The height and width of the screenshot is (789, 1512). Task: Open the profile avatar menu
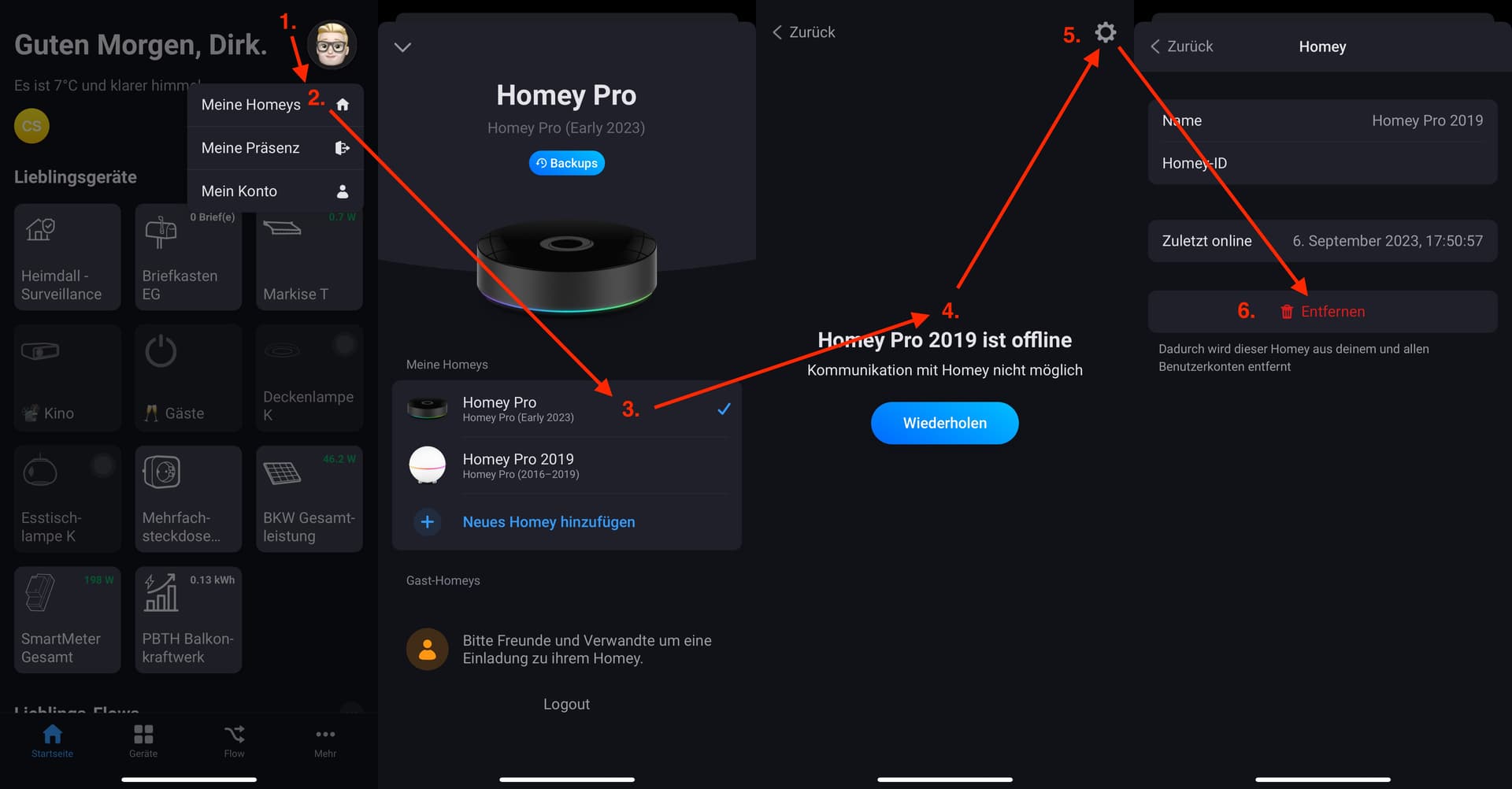click(x=332, y=45)
